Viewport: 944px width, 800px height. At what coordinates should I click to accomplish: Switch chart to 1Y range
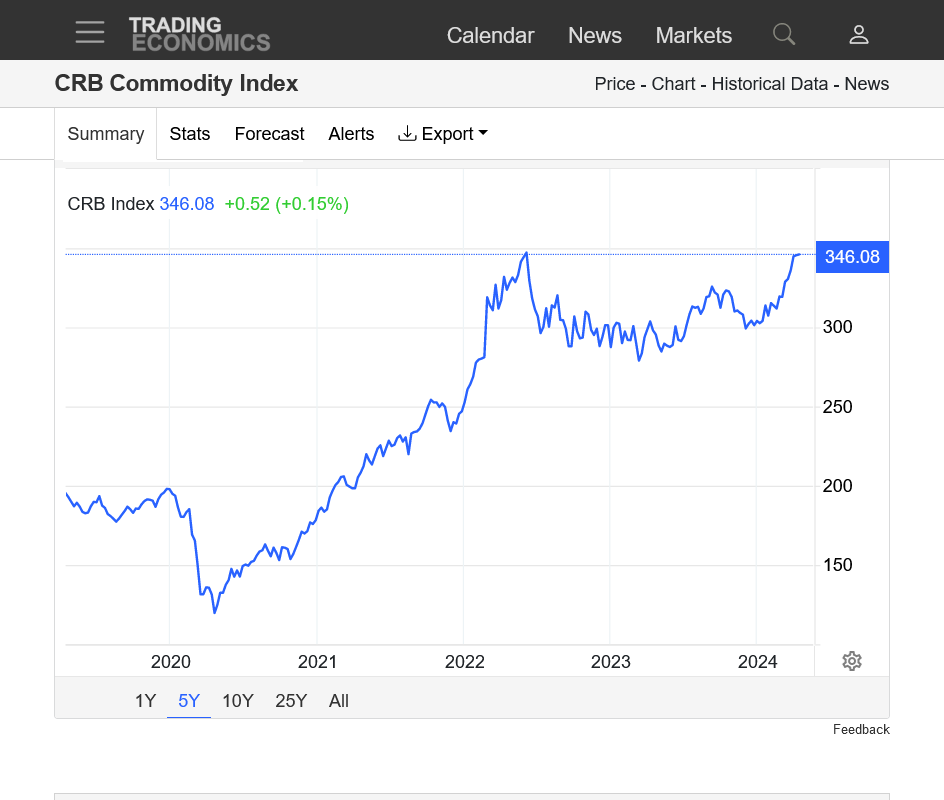pyautogui.click(x=145, y=700)
